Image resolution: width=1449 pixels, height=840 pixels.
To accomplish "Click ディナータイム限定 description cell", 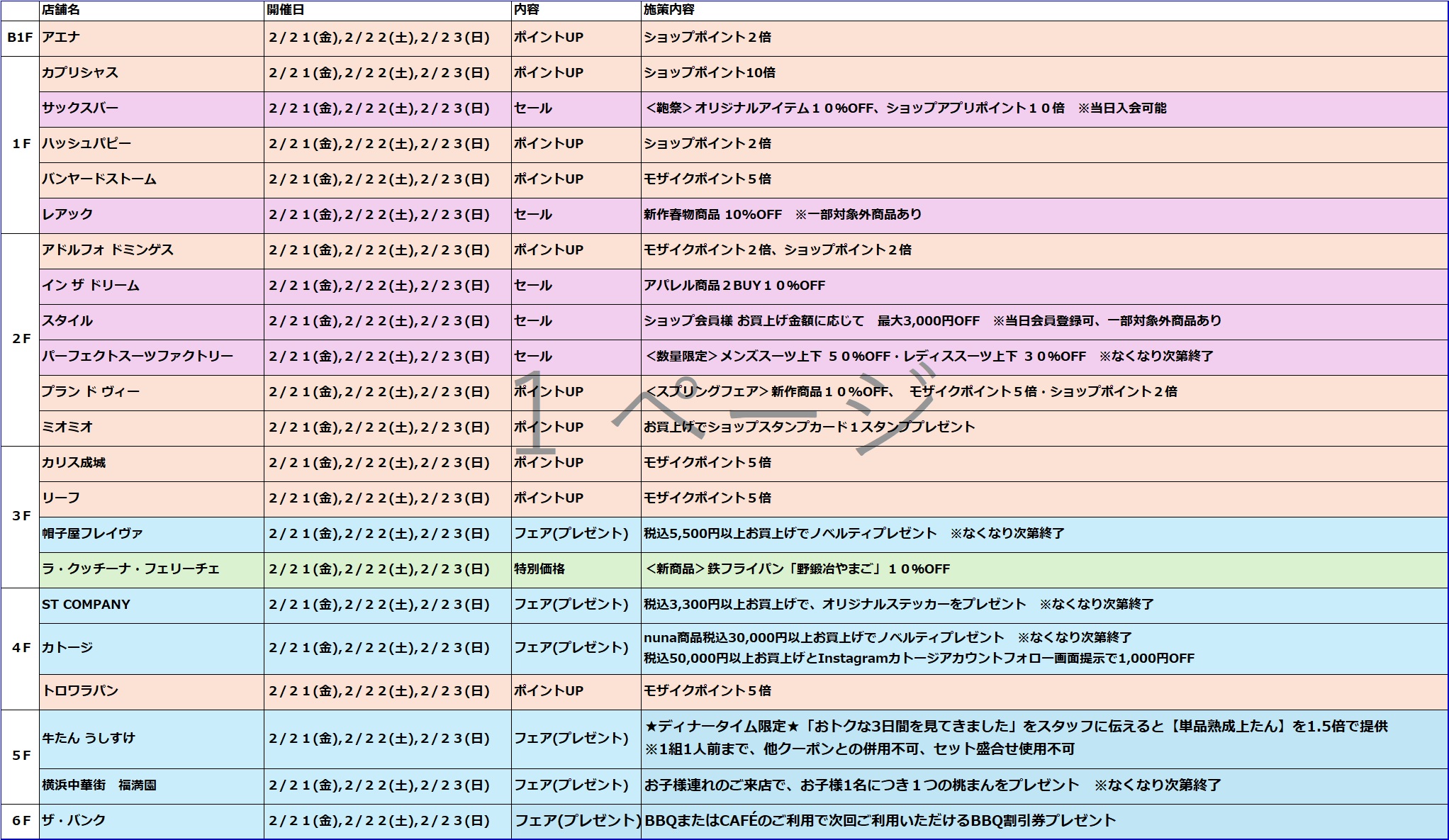I will [1044, 739].
